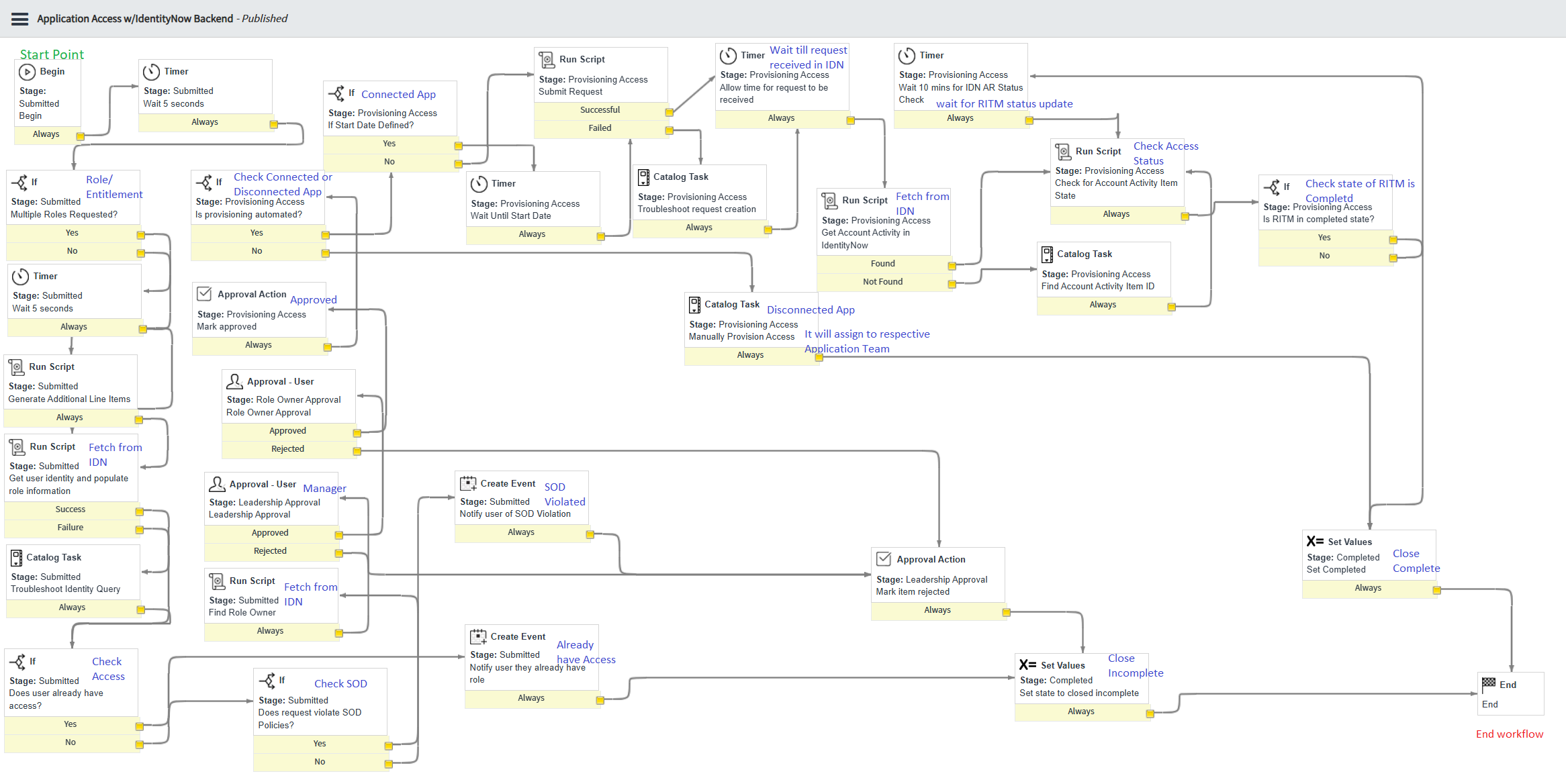Viewport: 1566px width, 784px height.
Task: Click the Mark approved checkbox icon
Action: 204,294
